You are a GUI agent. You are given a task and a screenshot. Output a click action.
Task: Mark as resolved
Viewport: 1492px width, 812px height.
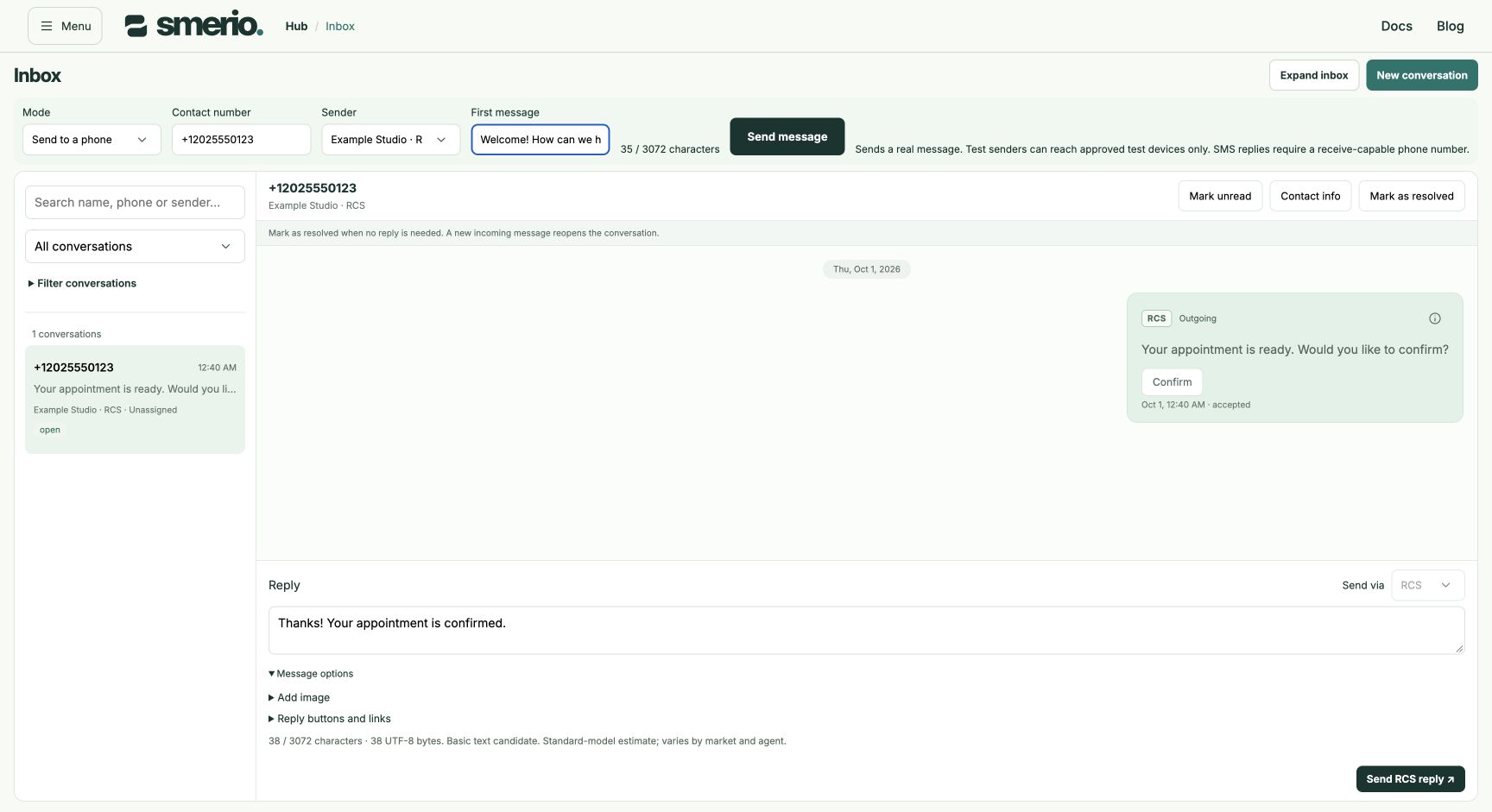[x=1411, y=196]
